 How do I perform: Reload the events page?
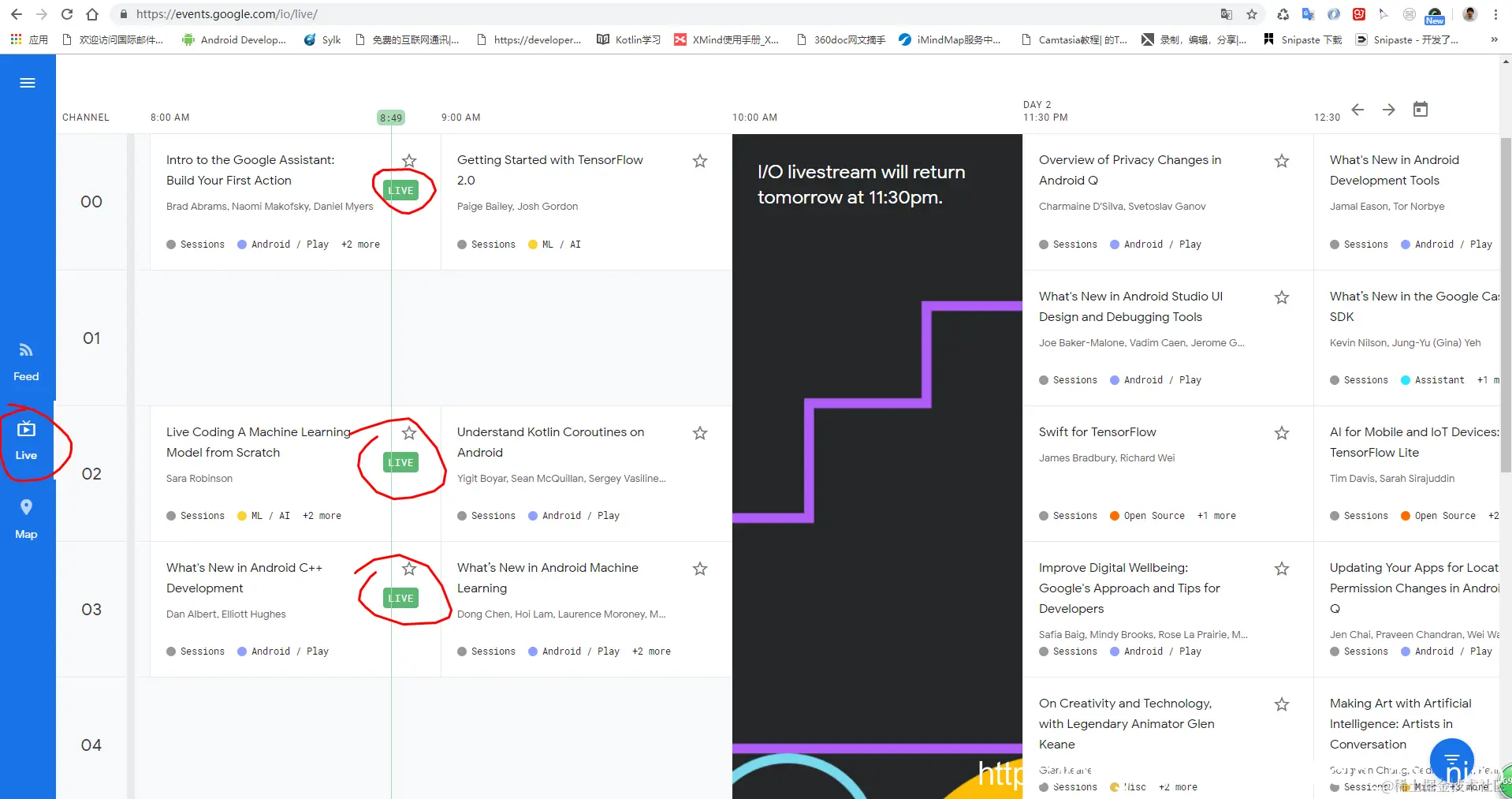click(67, 14)
